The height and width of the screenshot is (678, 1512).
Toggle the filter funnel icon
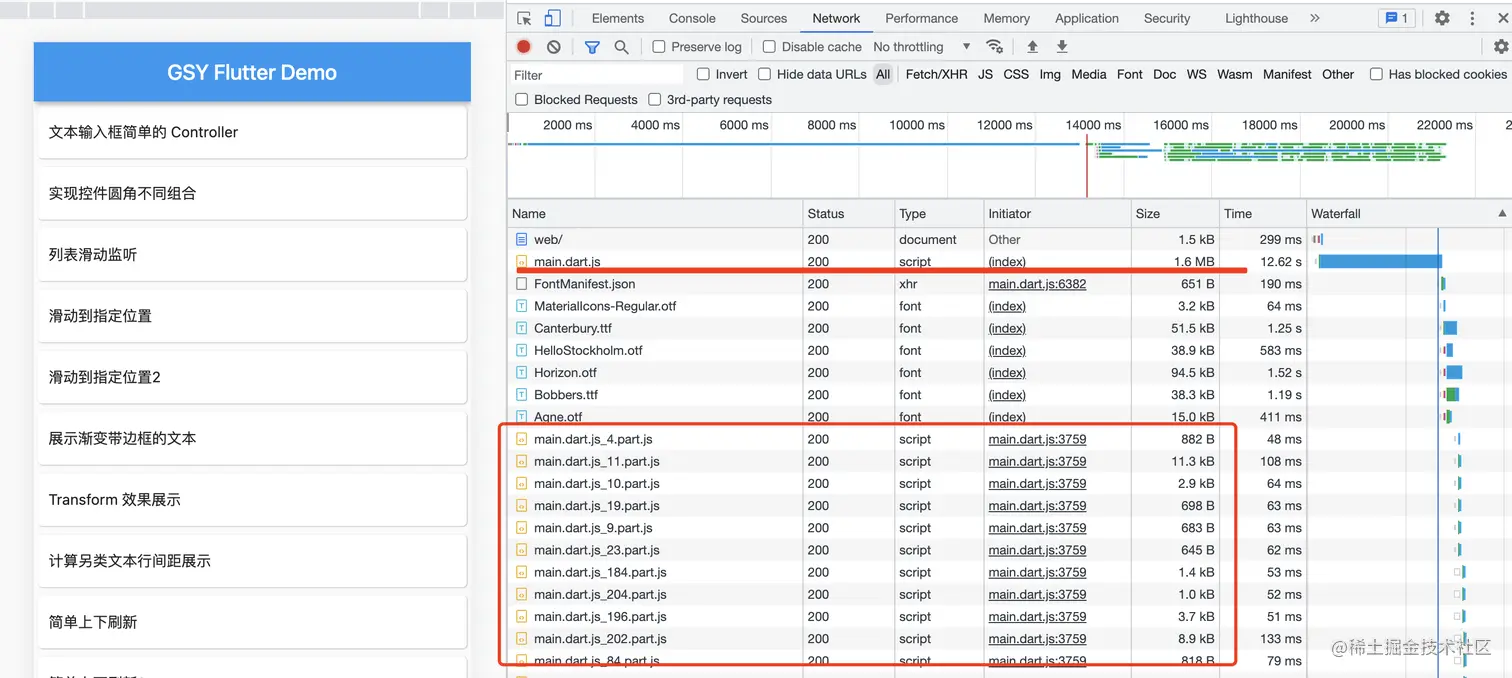coord(592,46)
